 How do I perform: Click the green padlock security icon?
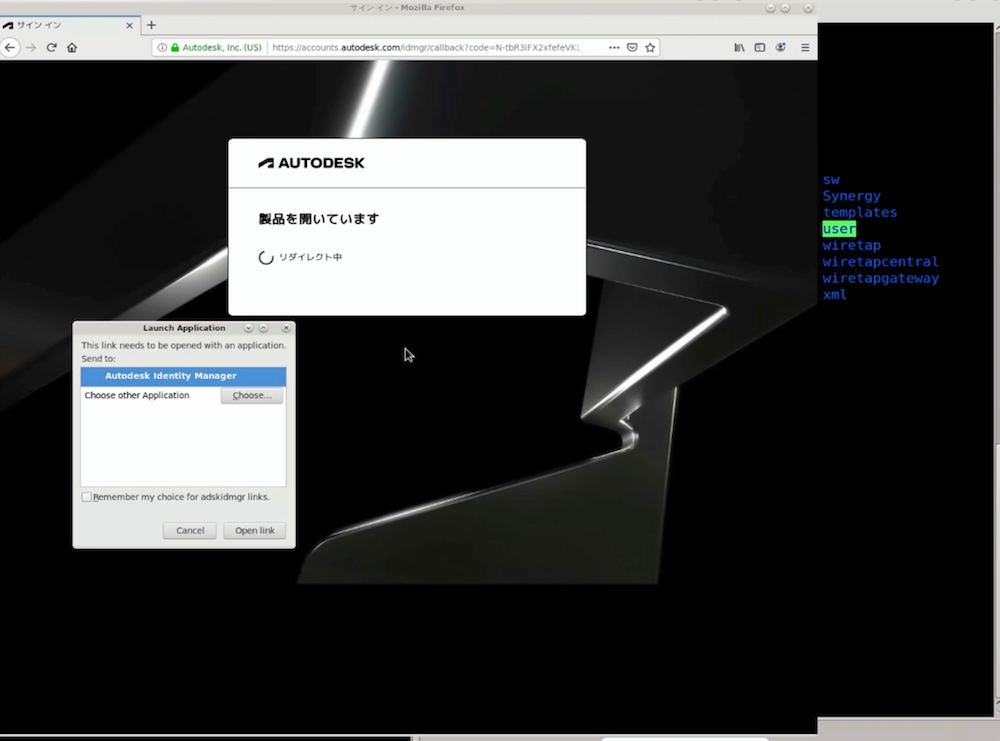175,47
